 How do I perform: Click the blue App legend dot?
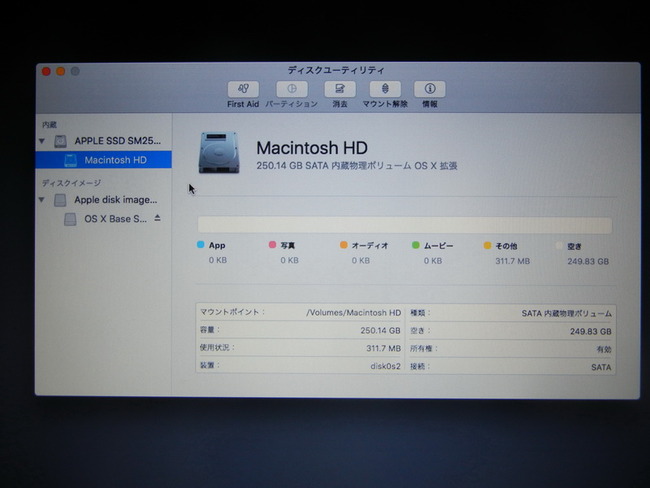(x=201, y=245)
